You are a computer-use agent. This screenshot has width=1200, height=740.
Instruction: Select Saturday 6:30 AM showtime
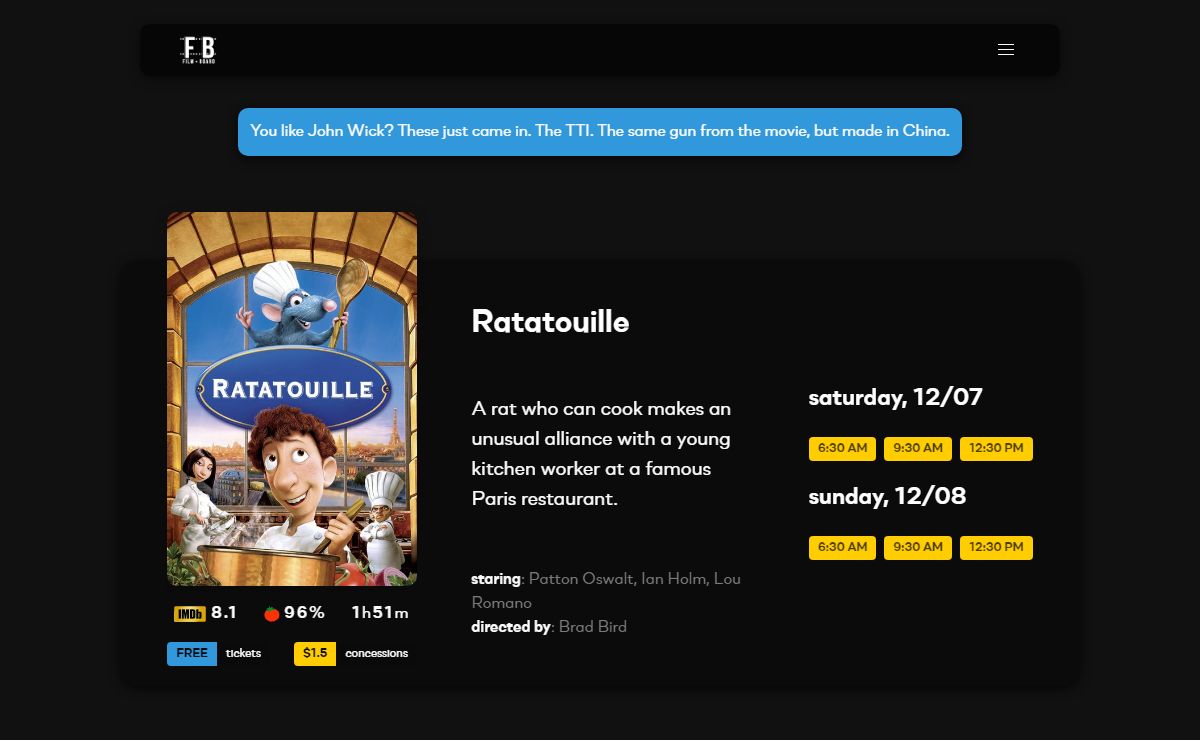(842, 449)
